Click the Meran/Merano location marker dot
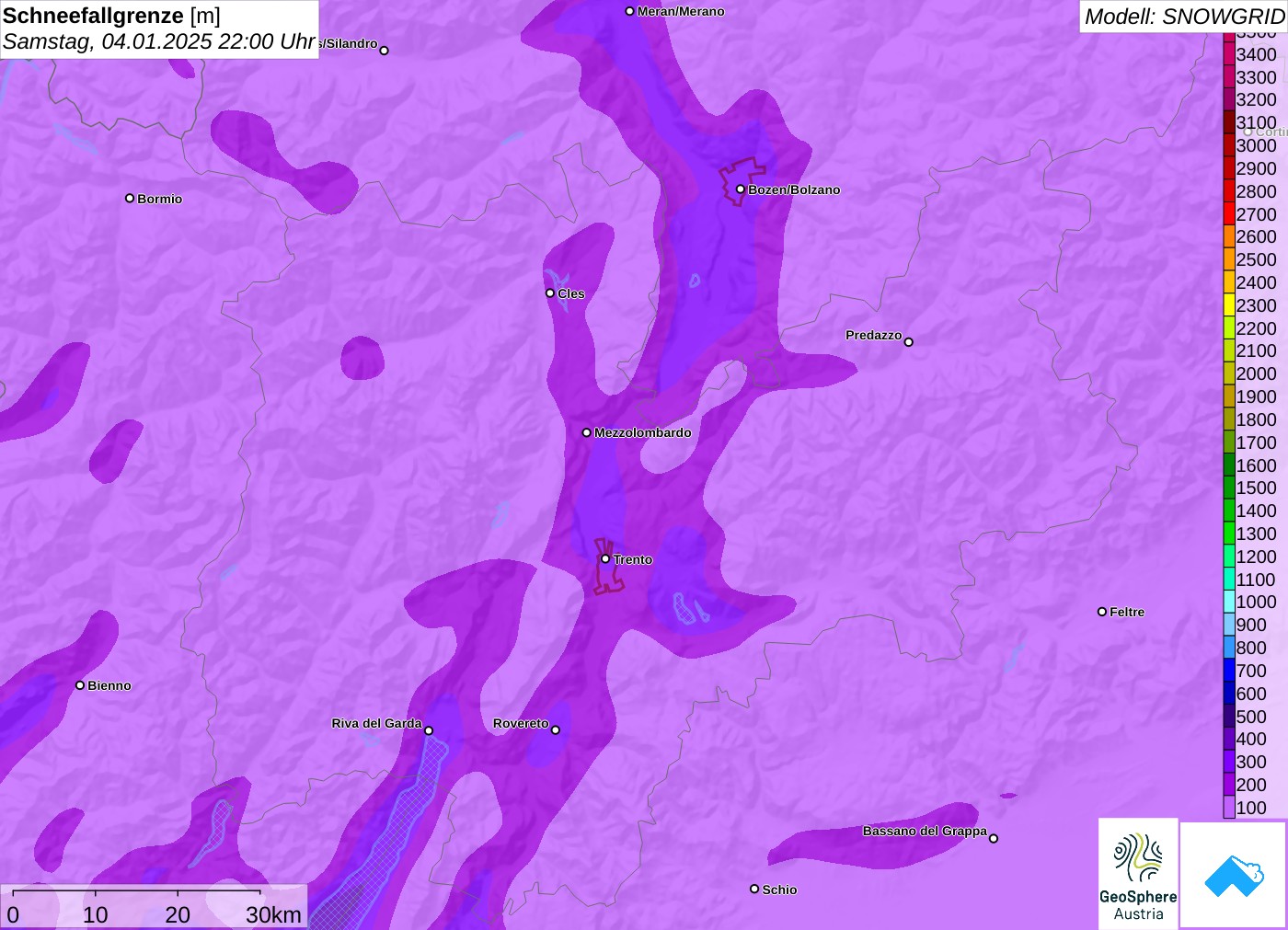 (630, 12)
